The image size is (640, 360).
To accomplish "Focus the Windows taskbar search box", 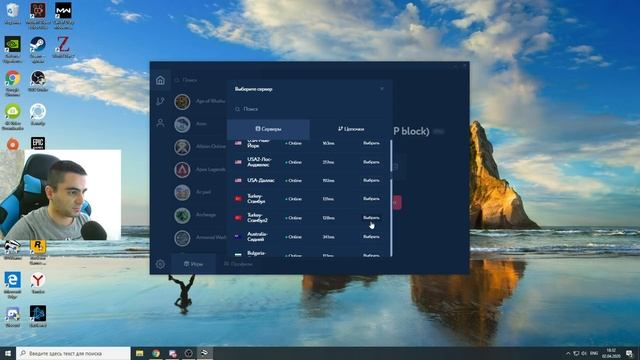I will (73, 353).
